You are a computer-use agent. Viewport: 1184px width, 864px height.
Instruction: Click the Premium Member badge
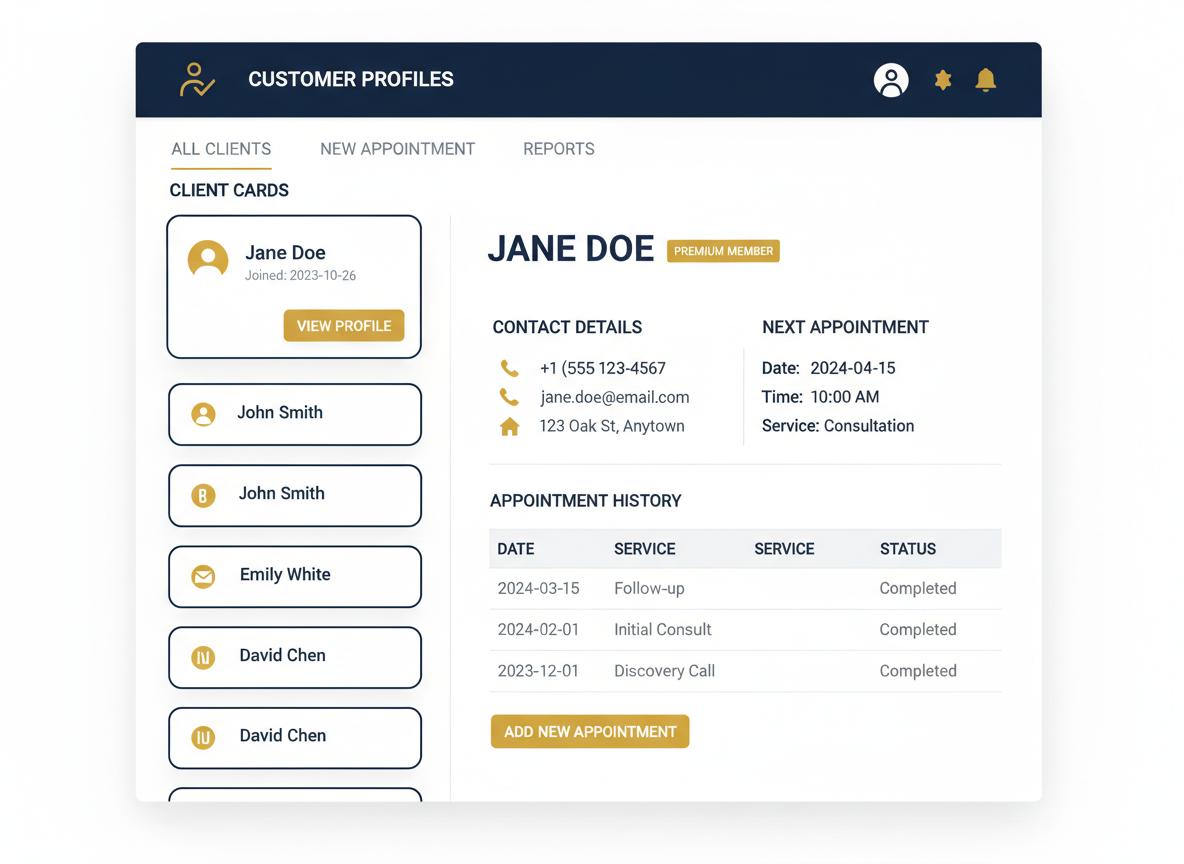click(x=723, y=251)
